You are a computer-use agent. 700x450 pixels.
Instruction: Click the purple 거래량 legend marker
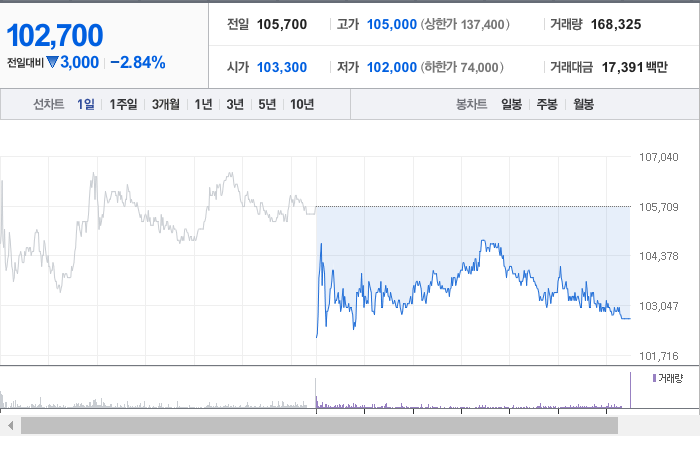click(x=654, y=378)
